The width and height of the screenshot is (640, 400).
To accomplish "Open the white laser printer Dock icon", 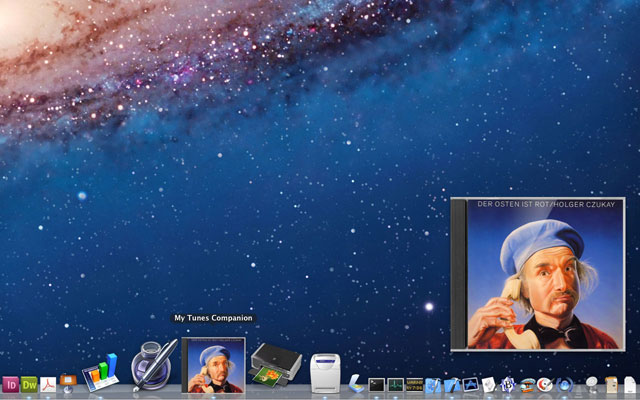I will pyautogui.click(x=325, y=373).
